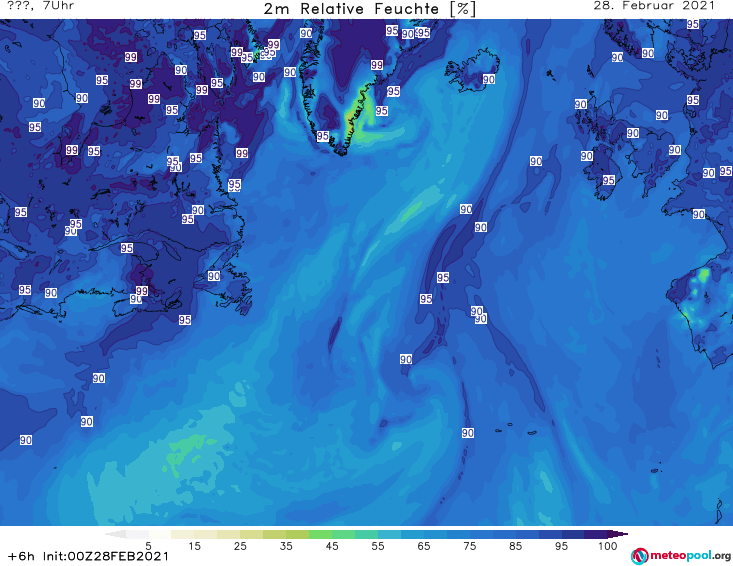Click the '90' contour label west of the Azores

[x=468, y=433]
